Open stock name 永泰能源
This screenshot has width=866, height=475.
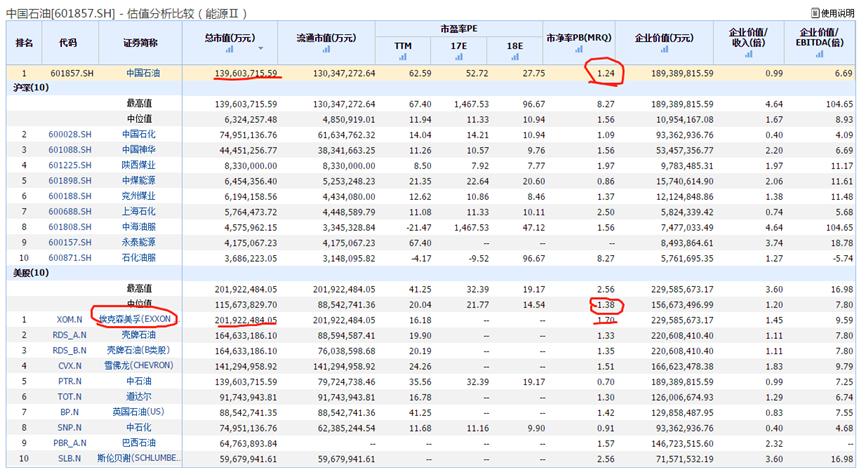pos(139,242)
